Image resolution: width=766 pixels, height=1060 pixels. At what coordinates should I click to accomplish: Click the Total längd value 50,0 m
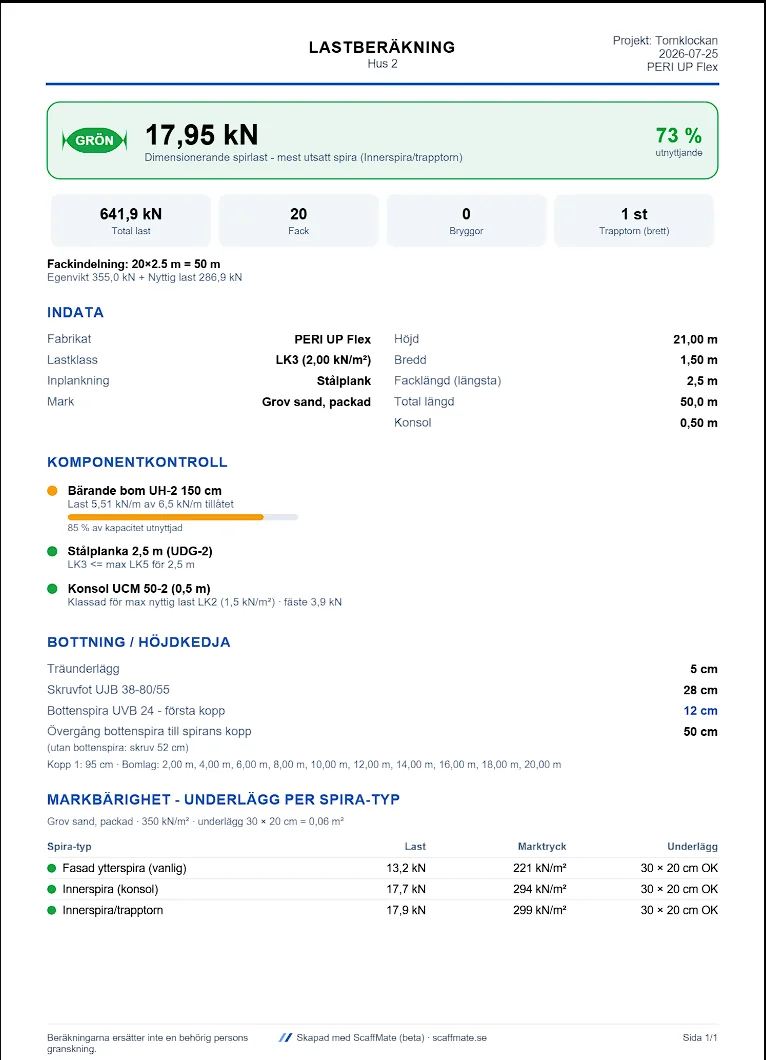coord(699,402)
